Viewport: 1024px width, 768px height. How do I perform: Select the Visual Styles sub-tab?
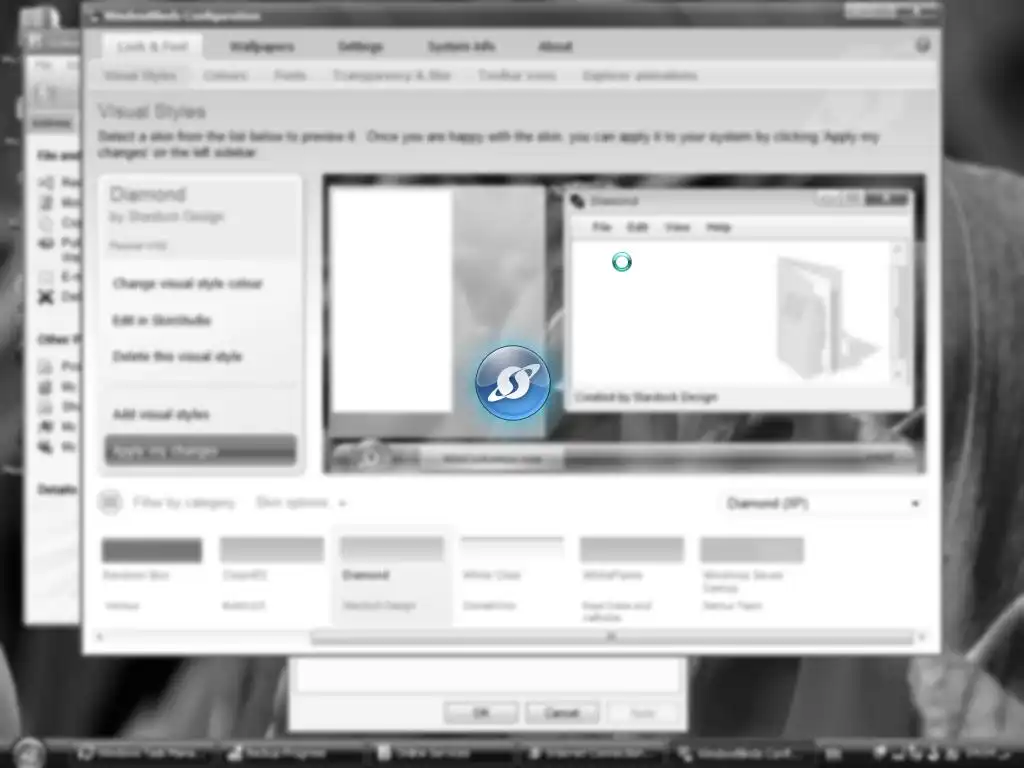(x=140, y=76)
